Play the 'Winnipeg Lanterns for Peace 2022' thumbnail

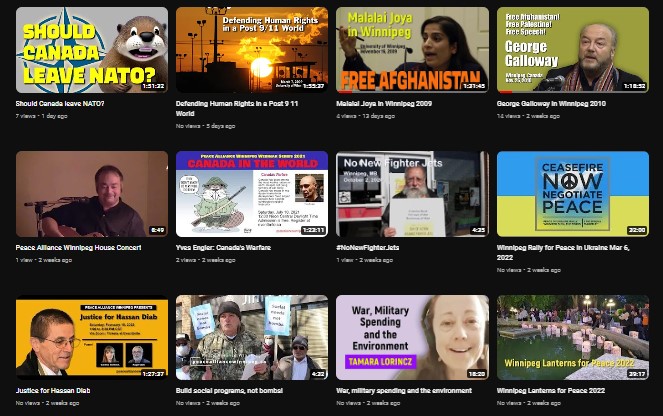572,337
